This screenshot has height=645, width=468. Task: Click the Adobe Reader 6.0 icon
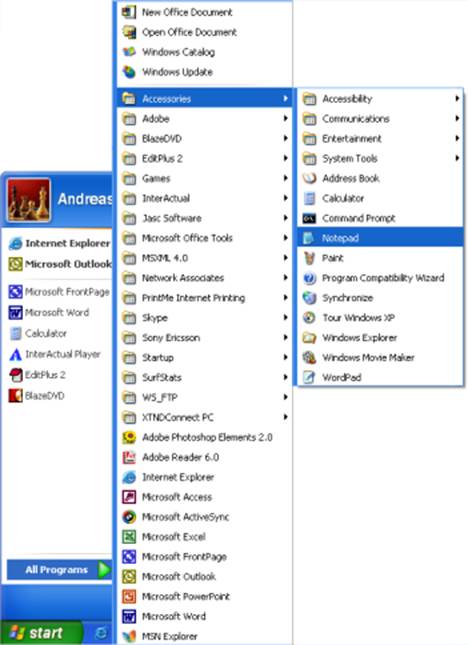click(x=129, y=457)
